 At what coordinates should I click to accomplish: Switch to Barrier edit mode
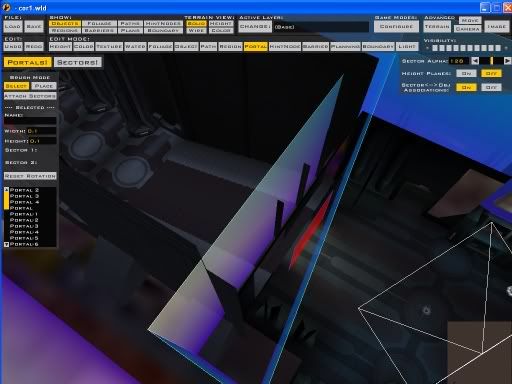tap(315, 47)
